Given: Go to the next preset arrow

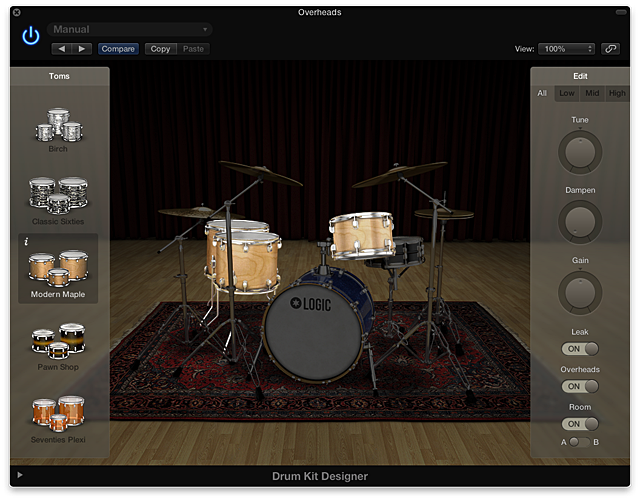Looking at the screenshot, I should pos(82,49).
